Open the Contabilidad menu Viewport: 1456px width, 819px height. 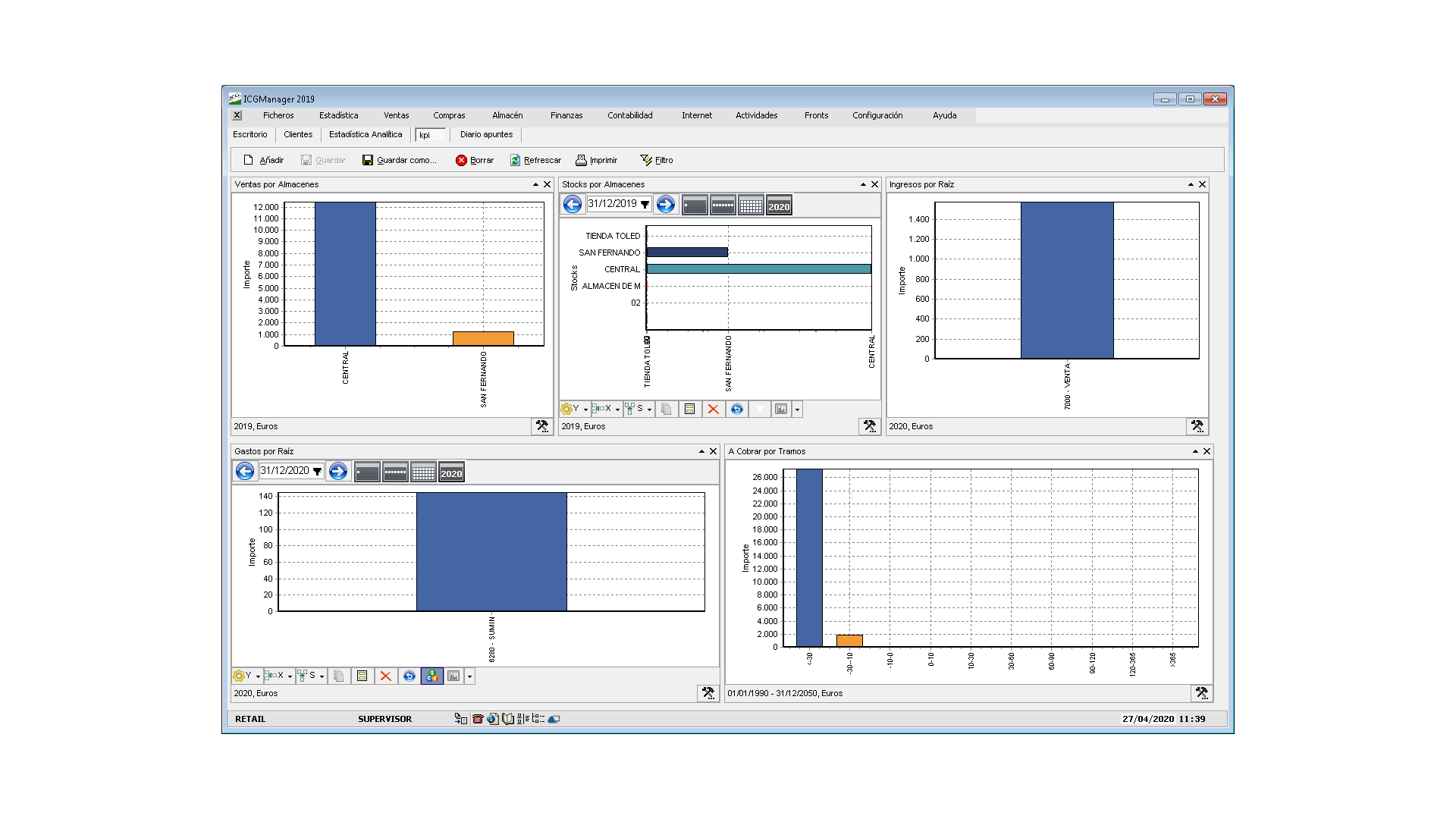point(629,115)
